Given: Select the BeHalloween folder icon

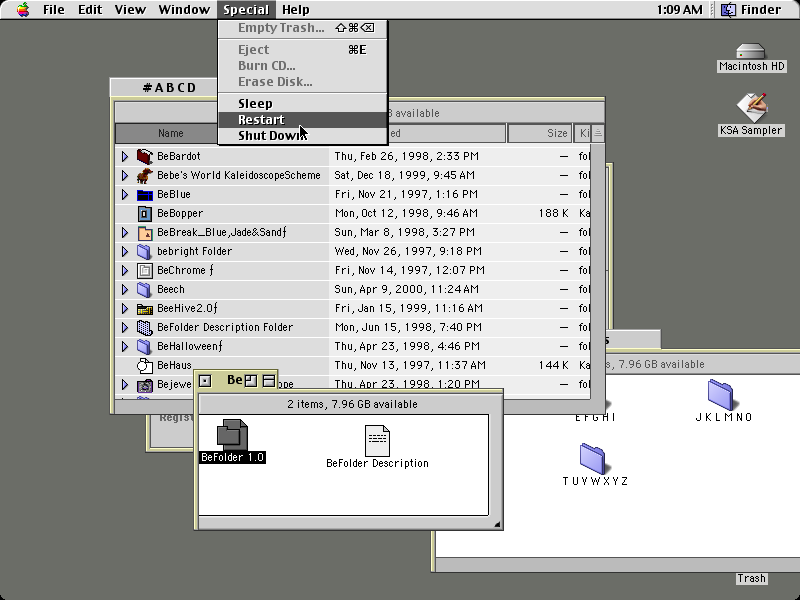Looking at the screenshot, I should (x=145, y=346).
